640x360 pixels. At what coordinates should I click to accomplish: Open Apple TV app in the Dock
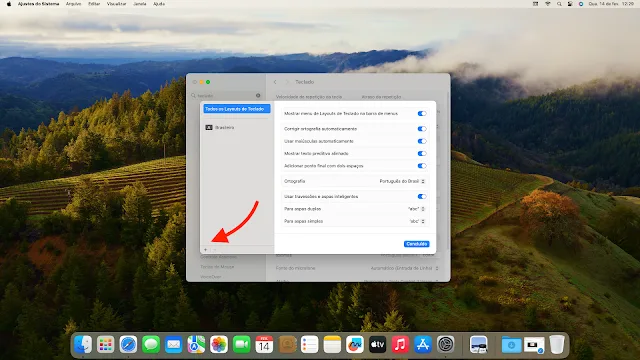pyautogui.click(x=378, y=345)
